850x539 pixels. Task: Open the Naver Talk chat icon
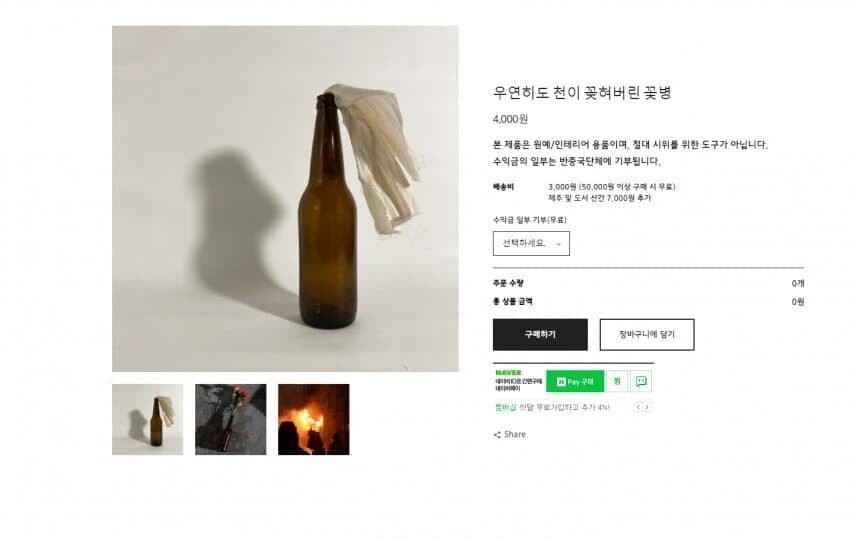pos(641,381)
